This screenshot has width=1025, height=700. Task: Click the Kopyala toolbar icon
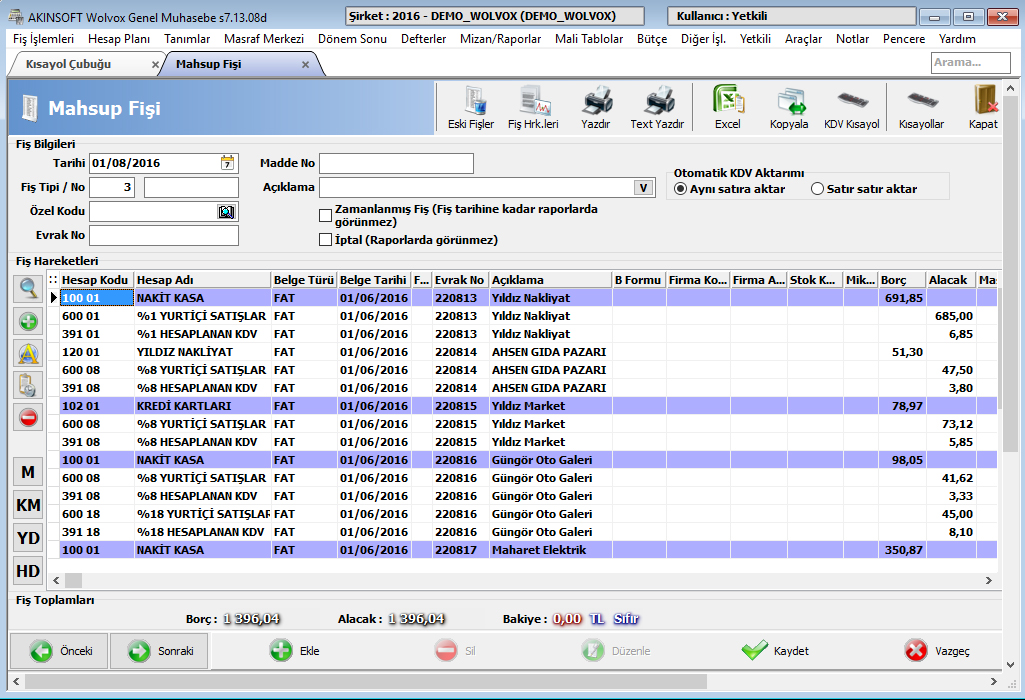coord(789,108)
